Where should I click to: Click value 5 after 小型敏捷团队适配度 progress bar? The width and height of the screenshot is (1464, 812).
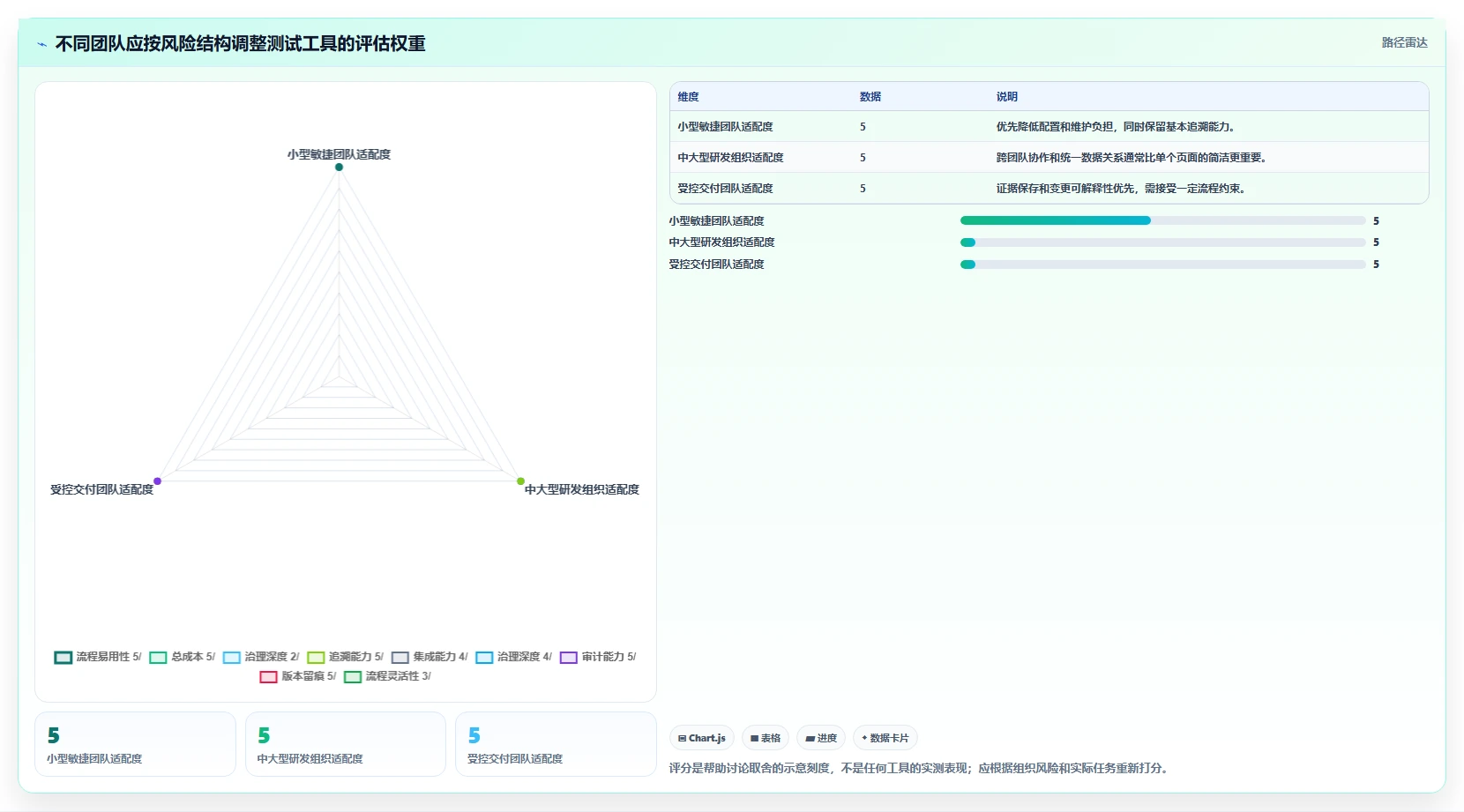pos(1376,221)
